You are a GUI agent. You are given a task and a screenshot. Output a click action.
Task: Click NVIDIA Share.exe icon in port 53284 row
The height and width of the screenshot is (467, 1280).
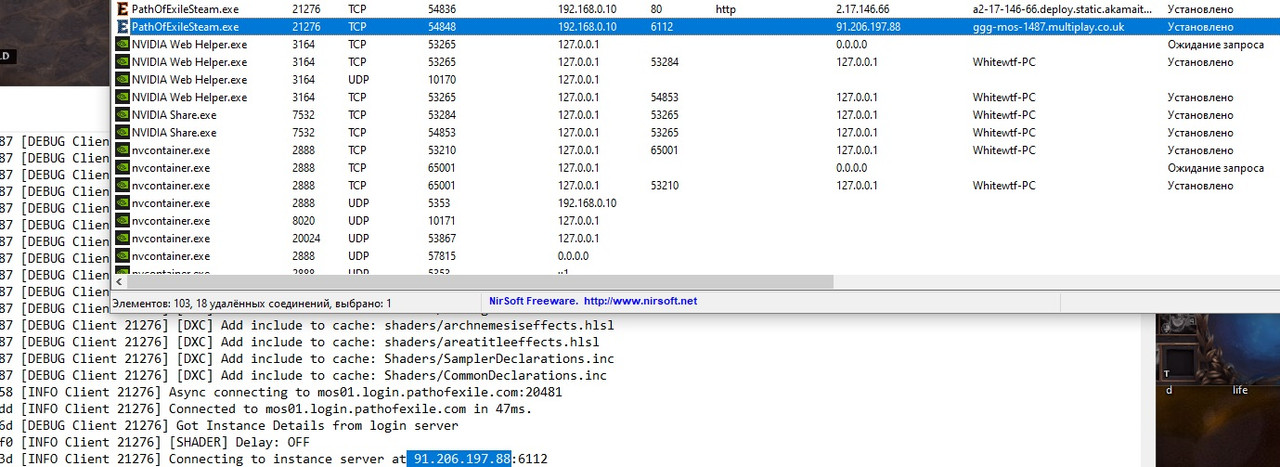122,115
